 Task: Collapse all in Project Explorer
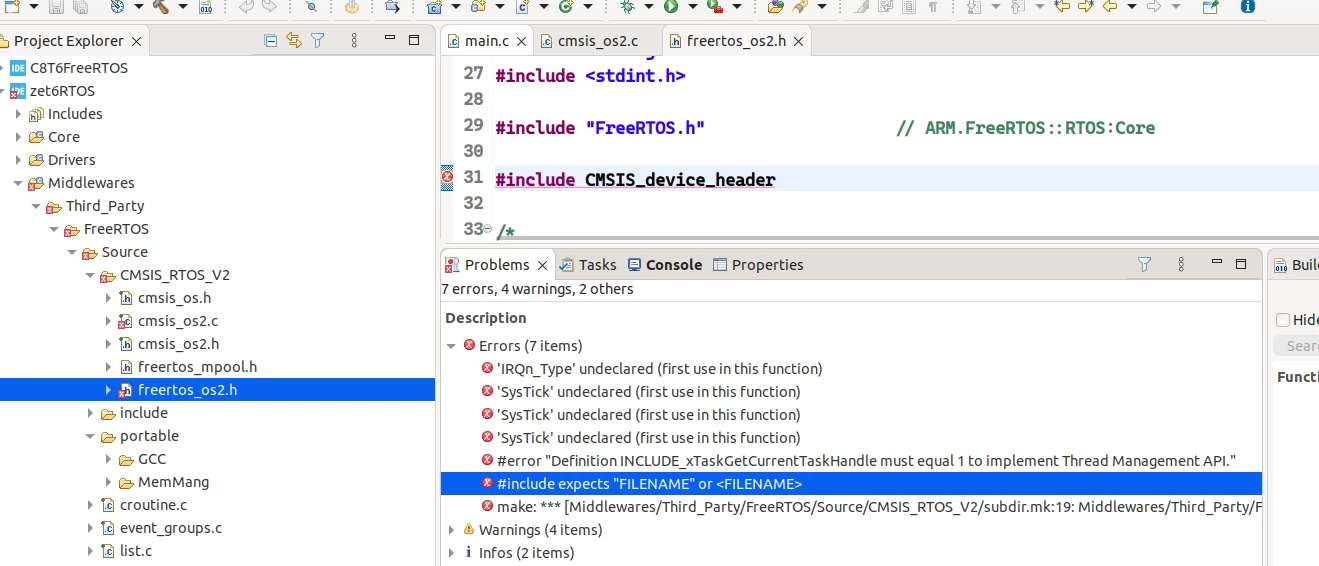click(x=270, y=41)
